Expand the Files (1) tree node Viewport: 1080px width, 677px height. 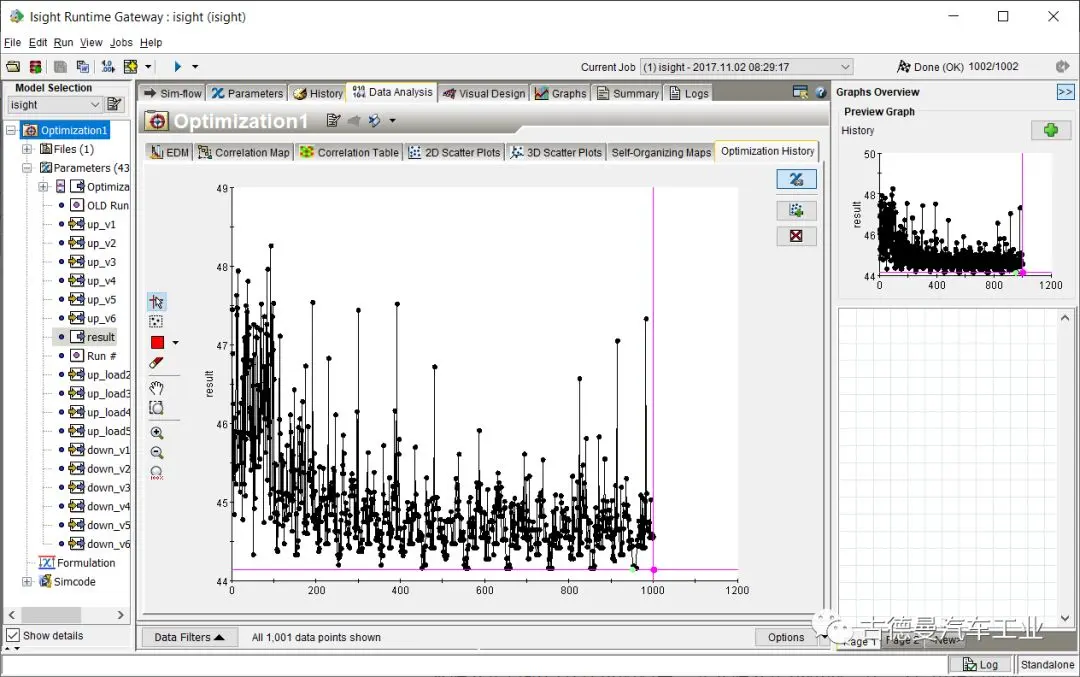point(28,149)
